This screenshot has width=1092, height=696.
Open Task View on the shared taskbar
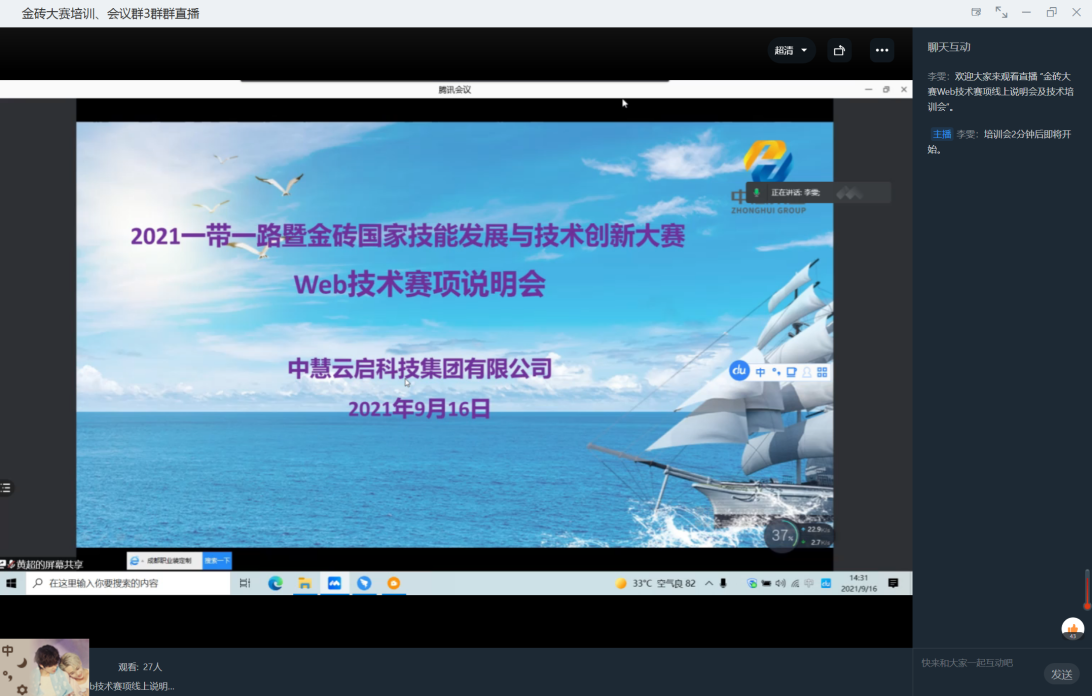[245, 583]
